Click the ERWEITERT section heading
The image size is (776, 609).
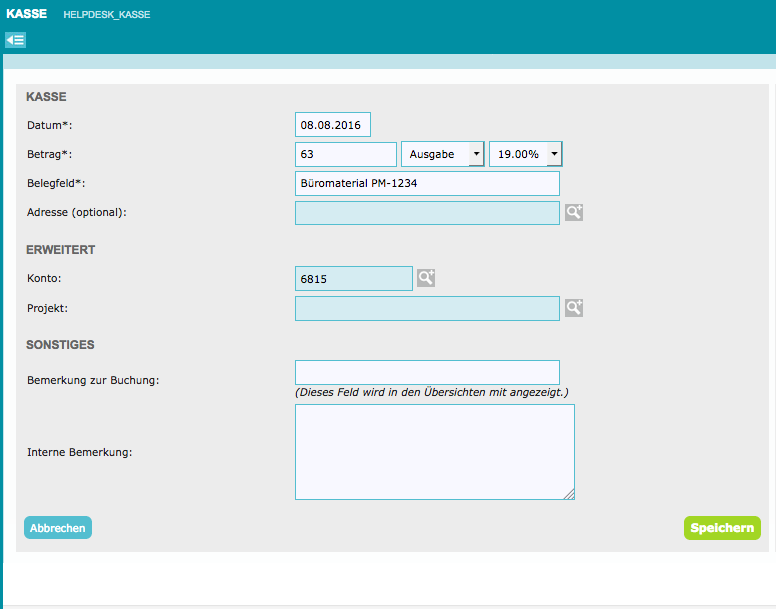click(61, 250)
